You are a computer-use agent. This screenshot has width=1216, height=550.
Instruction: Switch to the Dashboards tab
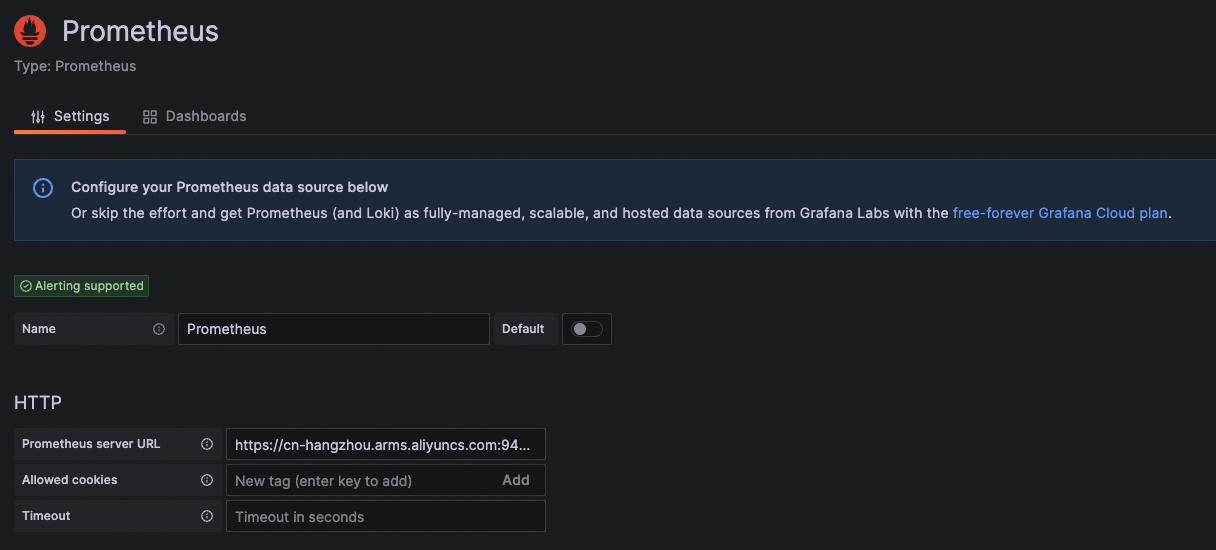point(195,117)
